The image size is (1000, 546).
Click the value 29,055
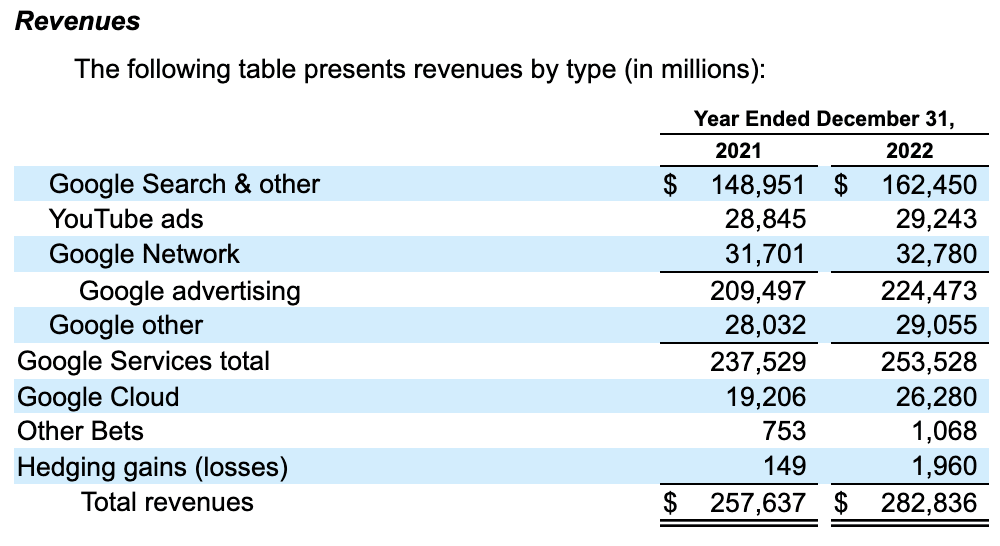936,325
